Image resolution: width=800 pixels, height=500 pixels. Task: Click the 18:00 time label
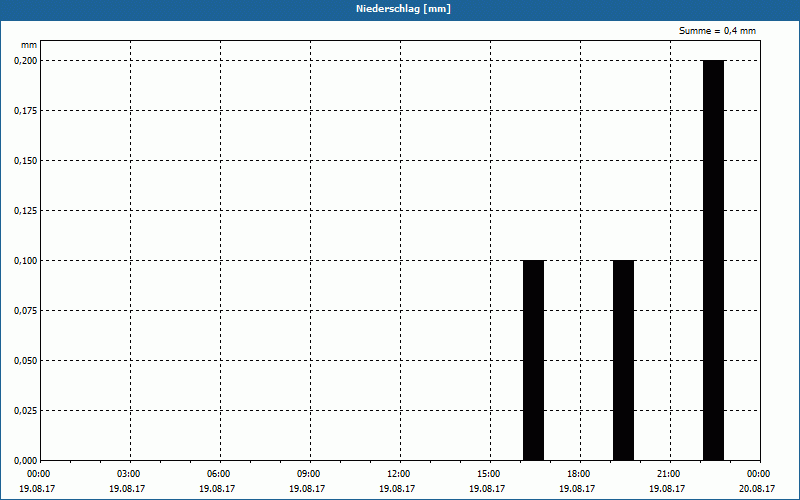(x=579, y=474)
